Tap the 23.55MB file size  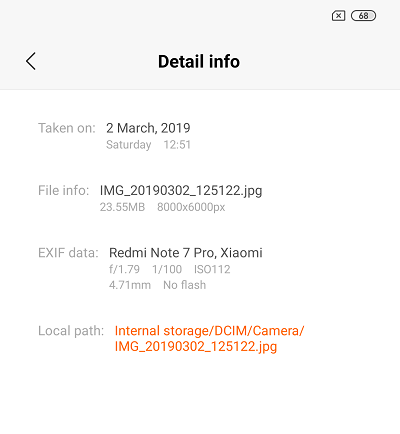click(x=122, y=207)
